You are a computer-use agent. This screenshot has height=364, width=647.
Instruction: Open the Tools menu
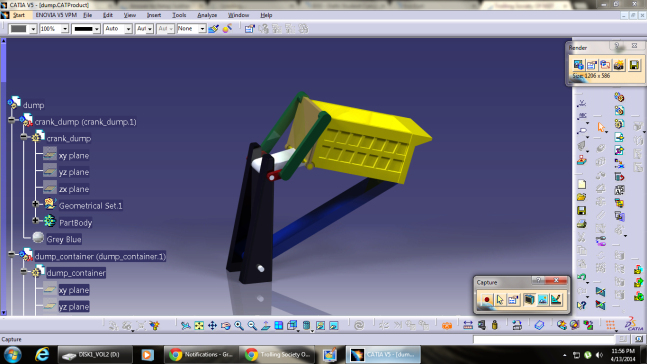click(x=179, y=15)
